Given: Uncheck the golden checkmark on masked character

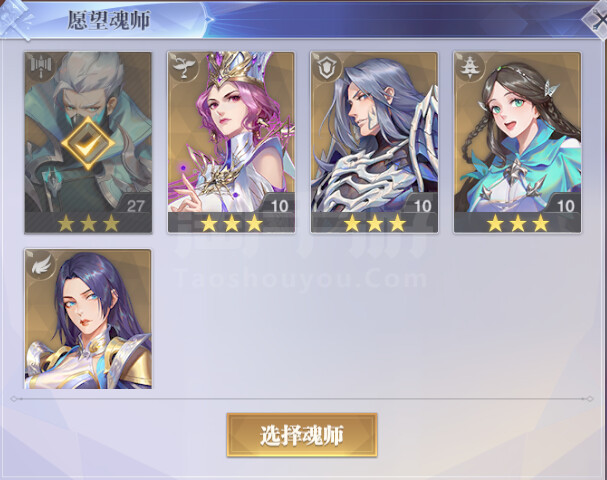Looking at the screenshot, I should (x=88, y=143).
